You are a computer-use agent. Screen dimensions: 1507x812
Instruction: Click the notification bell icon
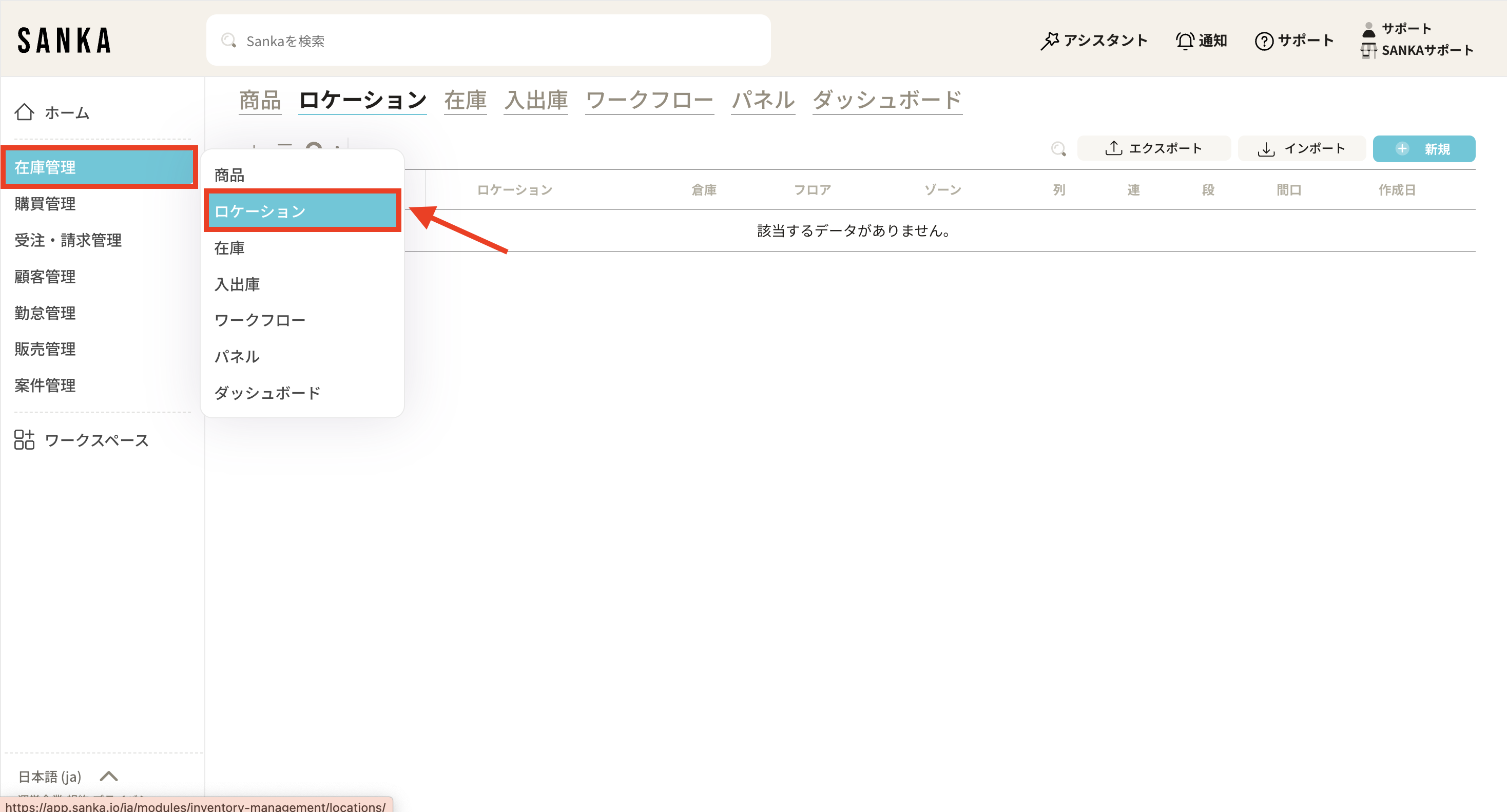1185,41
